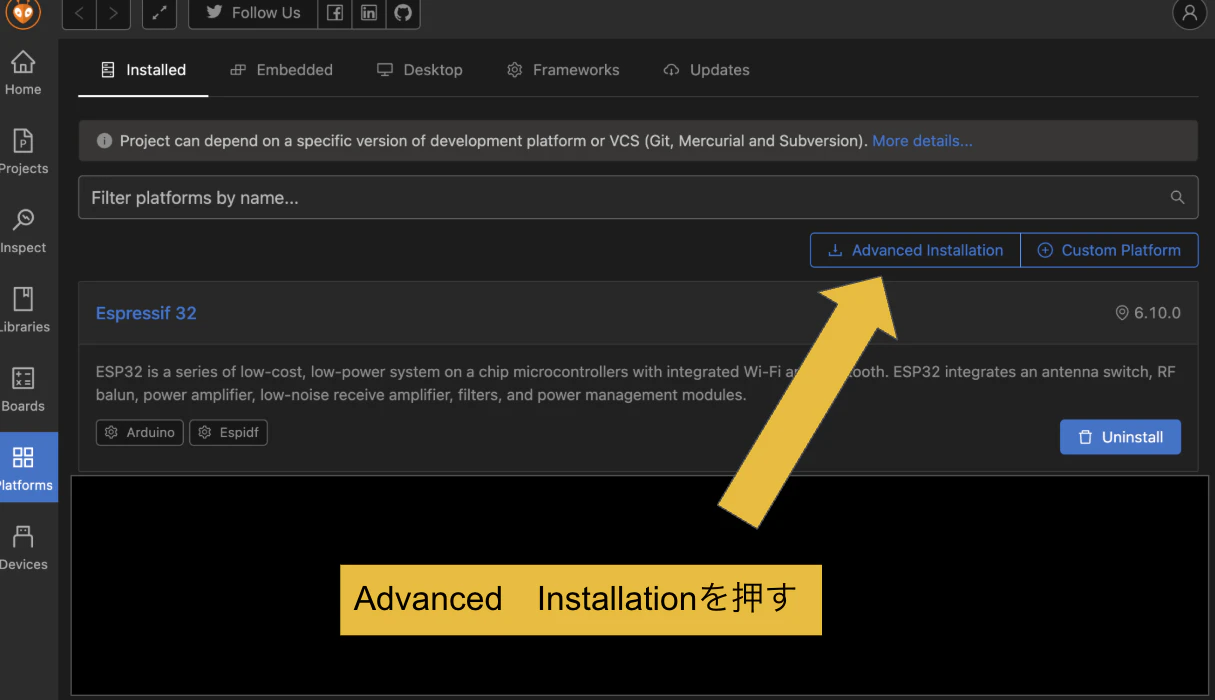Click the filter platforms input field
The height and width of the screenshot is (700, 1215).
400,197
